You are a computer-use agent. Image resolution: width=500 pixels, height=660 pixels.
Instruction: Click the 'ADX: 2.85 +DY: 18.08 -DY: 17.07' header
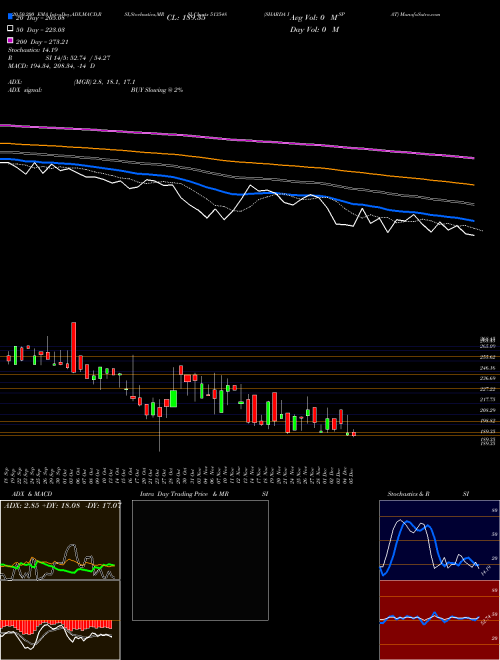62,505
